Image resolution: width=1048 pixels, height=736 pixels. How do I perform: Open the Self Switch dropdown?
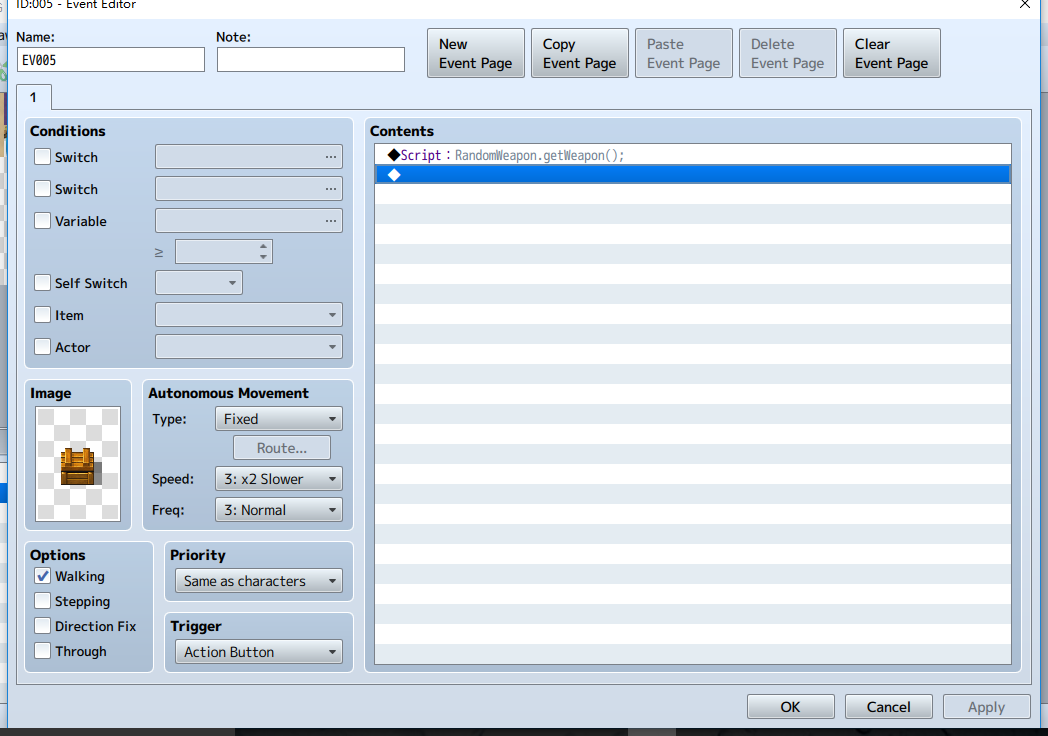click(199, 283)
